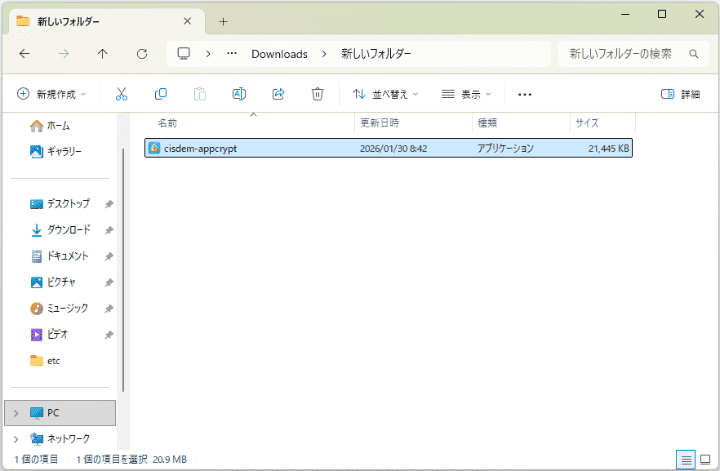Go up one folder level
720x471 pixels.
pyautogui.click(x=103, y=54)
